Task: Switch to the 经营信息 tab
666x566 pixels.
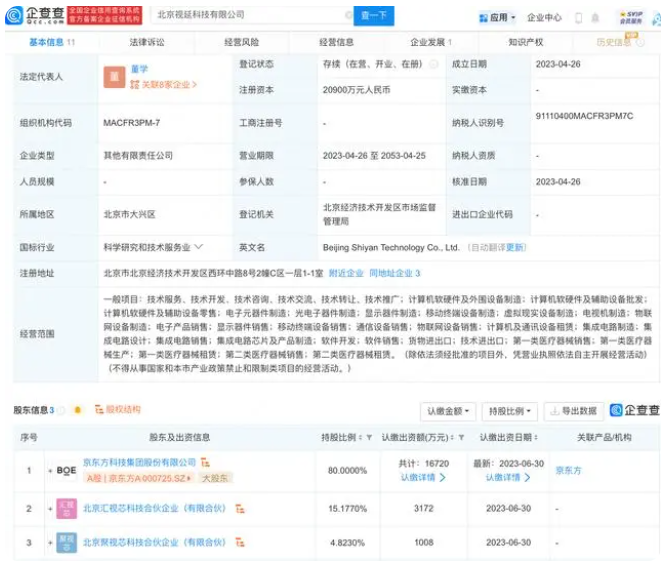Action: click(336, 42)
